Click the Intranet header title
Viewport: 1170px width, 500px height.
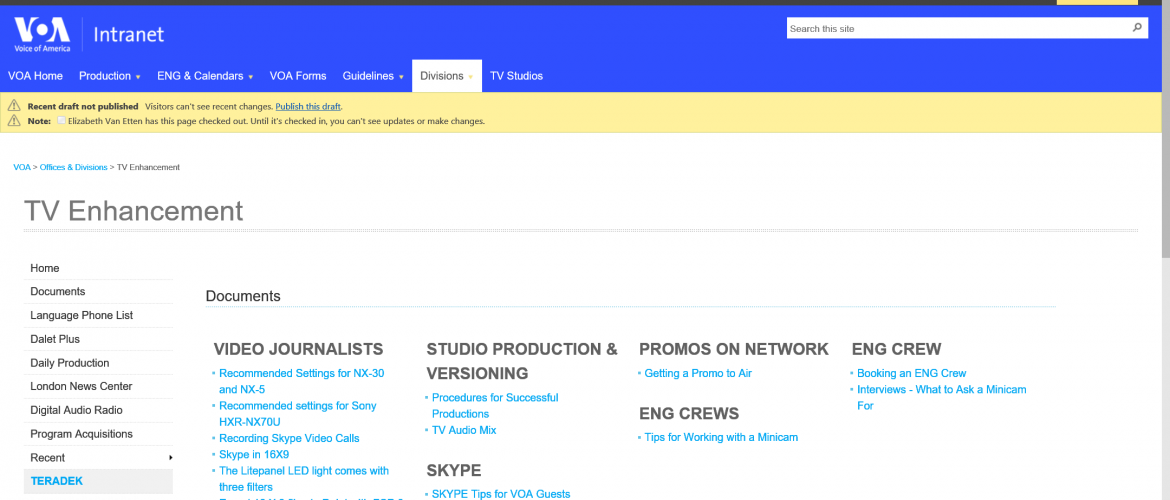(128, 34)
